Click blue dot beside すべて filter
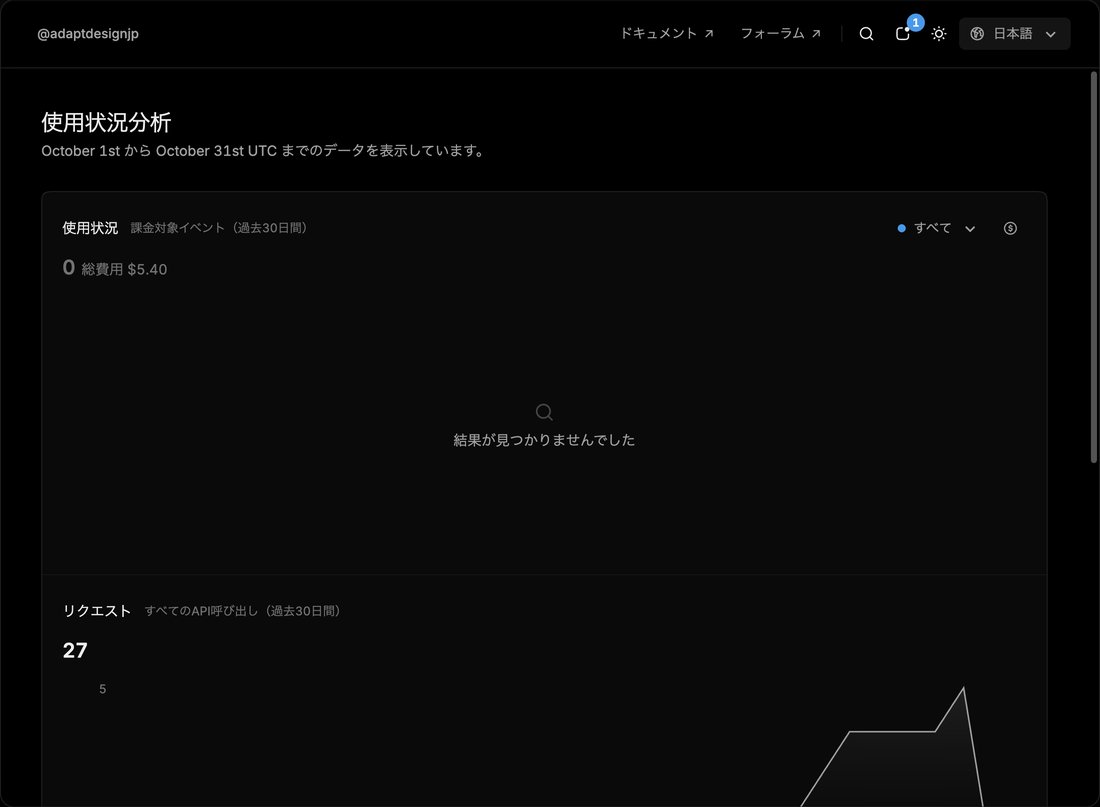Screen dimensions: 1100x807 click(901, 228)
